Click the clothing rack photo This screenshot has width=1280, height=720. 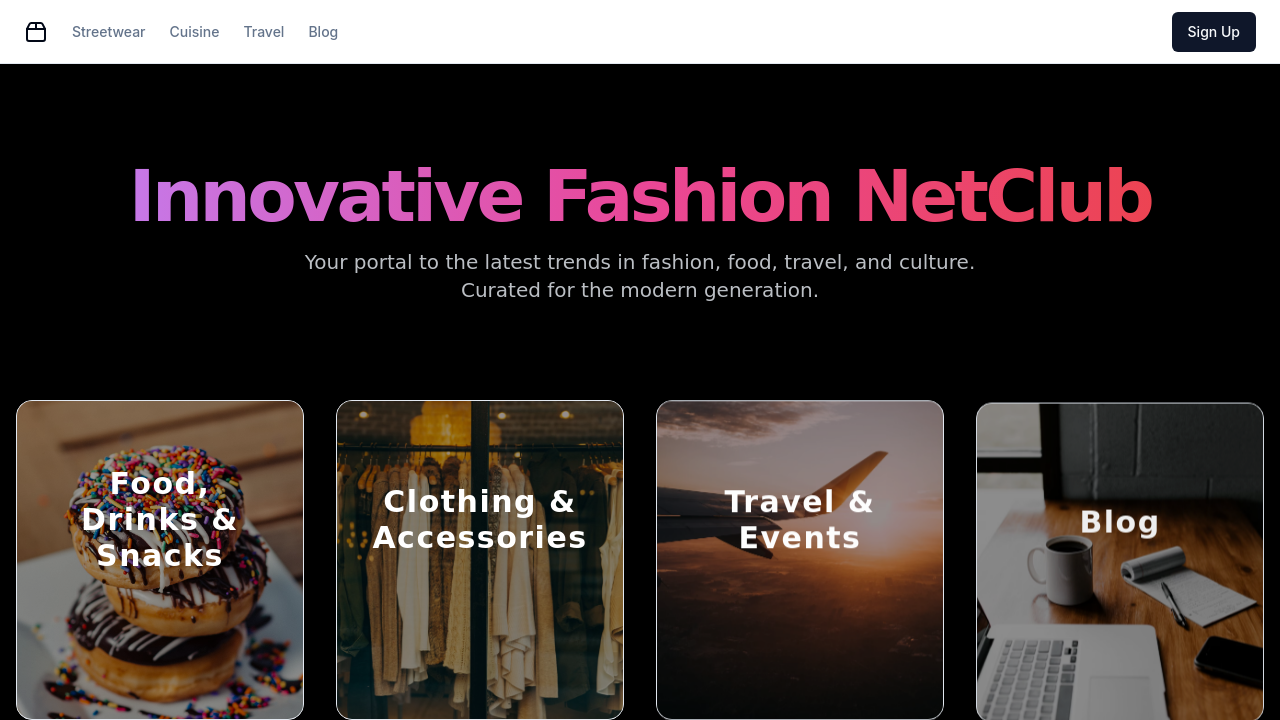[x=480, y=650]
